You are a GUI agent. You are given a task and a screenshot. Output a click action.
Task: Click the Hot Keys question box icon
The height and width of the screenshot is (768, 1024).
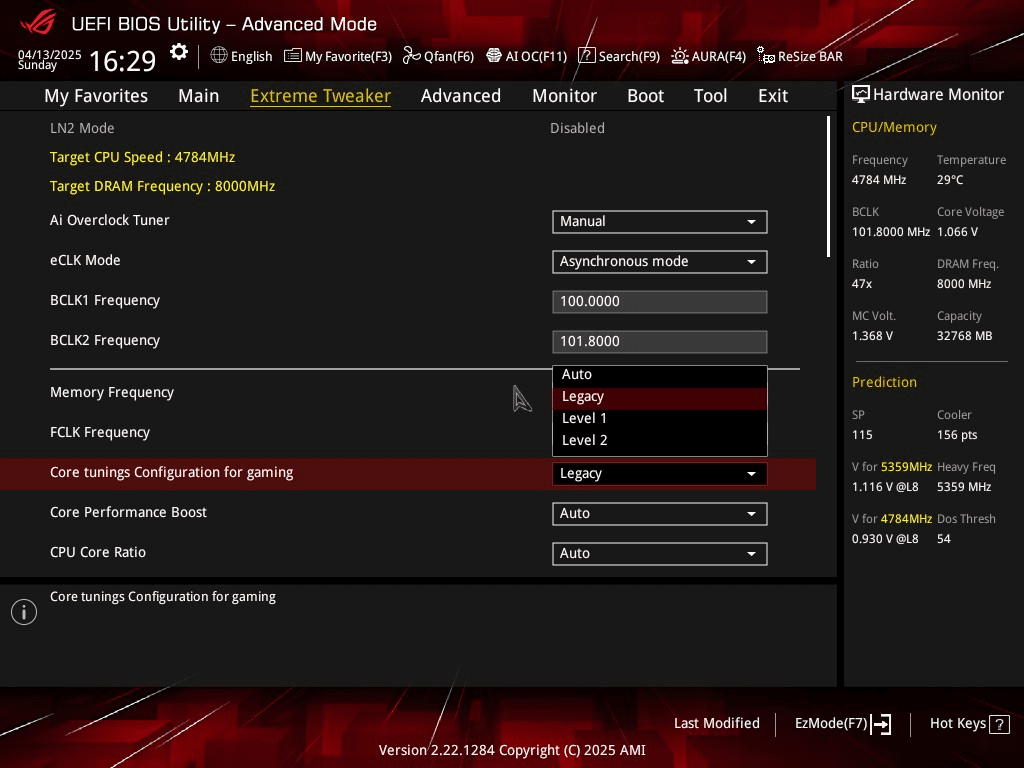pos(999,724)
